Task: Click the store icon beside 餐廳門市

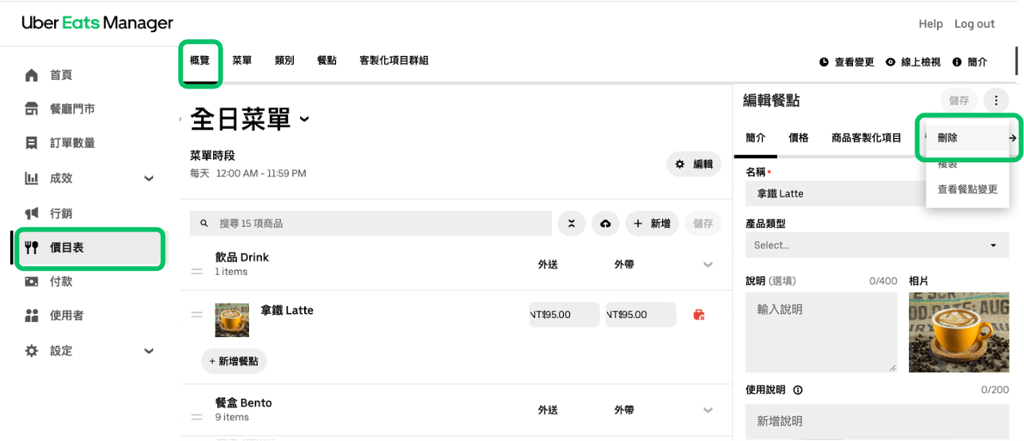Action: pos(31,109)
